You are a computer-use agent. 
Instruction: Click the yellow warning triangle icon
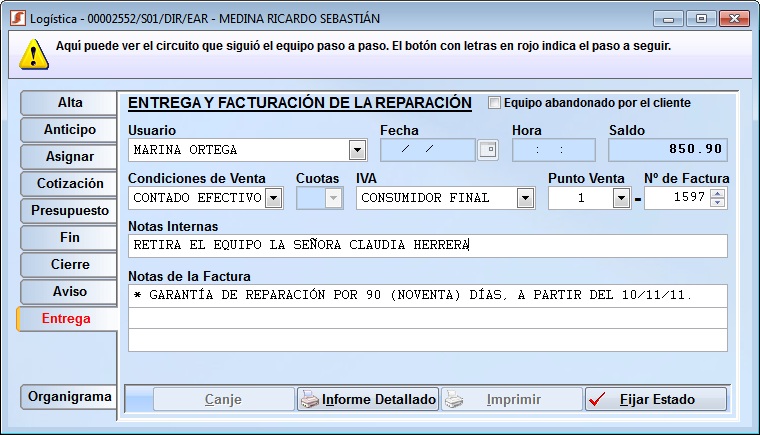click(36, 53)
